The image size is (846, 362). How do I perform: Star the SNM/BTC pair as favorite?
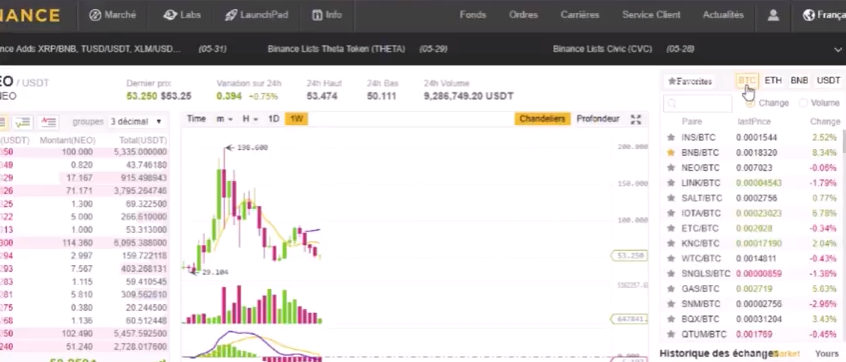(x=671, y=304)
